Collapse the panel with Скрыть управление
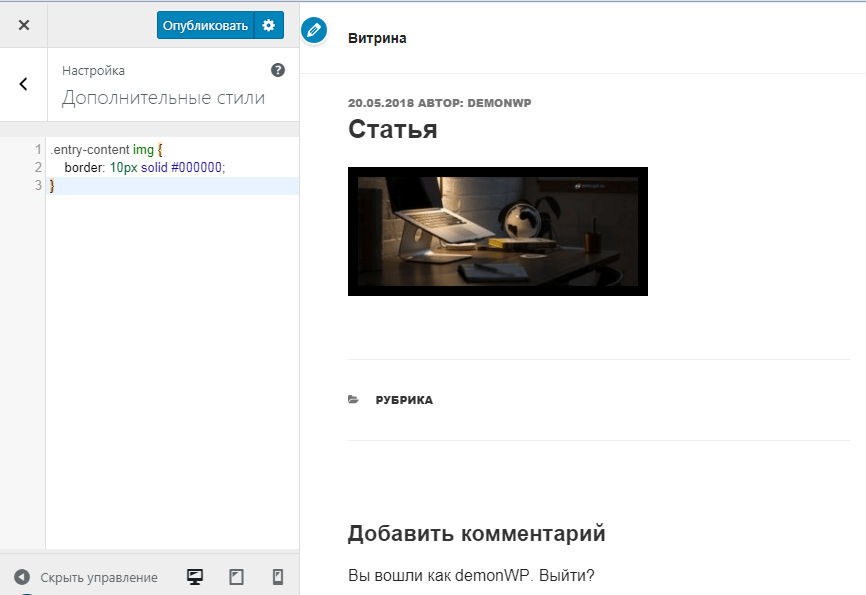Image resolution: width=866 pixels, height=595 pixels. click(99, 577)
